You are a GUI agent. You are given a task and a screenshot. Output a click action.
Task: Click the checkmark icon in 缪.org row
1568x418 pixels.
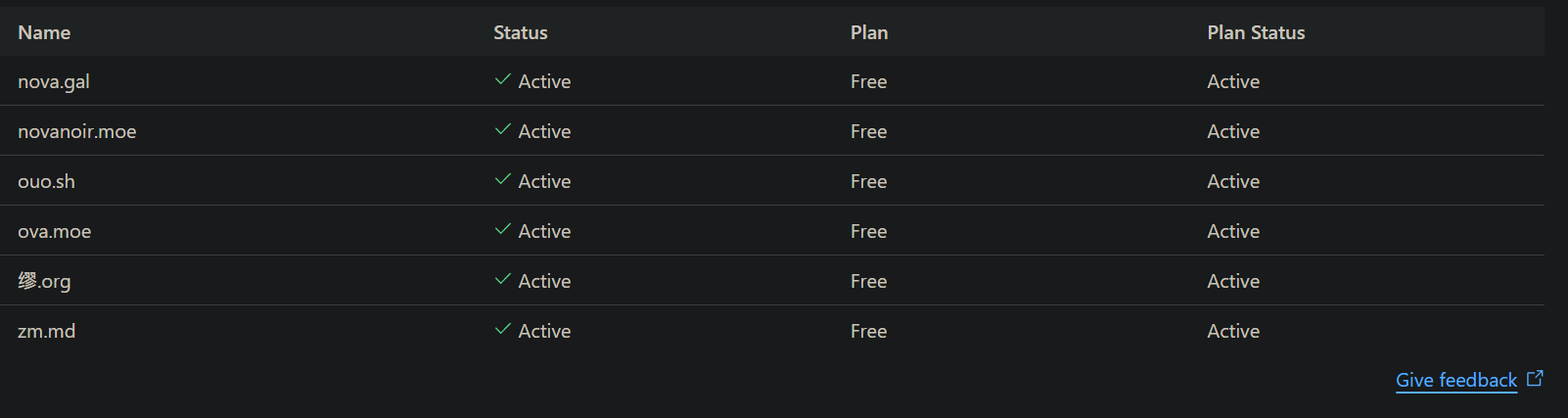pyautogui.click(x=503, y=280)
